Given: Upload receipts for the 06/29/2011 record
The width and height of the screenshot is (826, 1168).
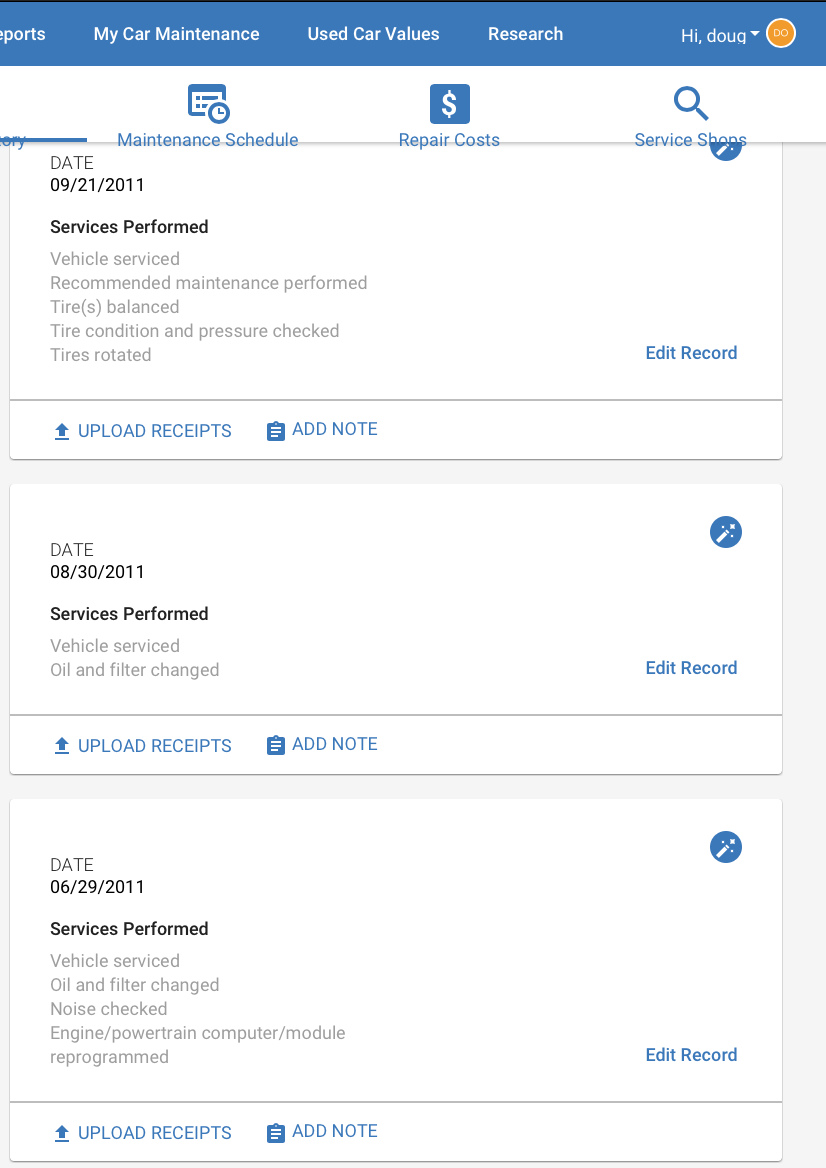Looking at the screenshot, I should (x=142, y=1132).
